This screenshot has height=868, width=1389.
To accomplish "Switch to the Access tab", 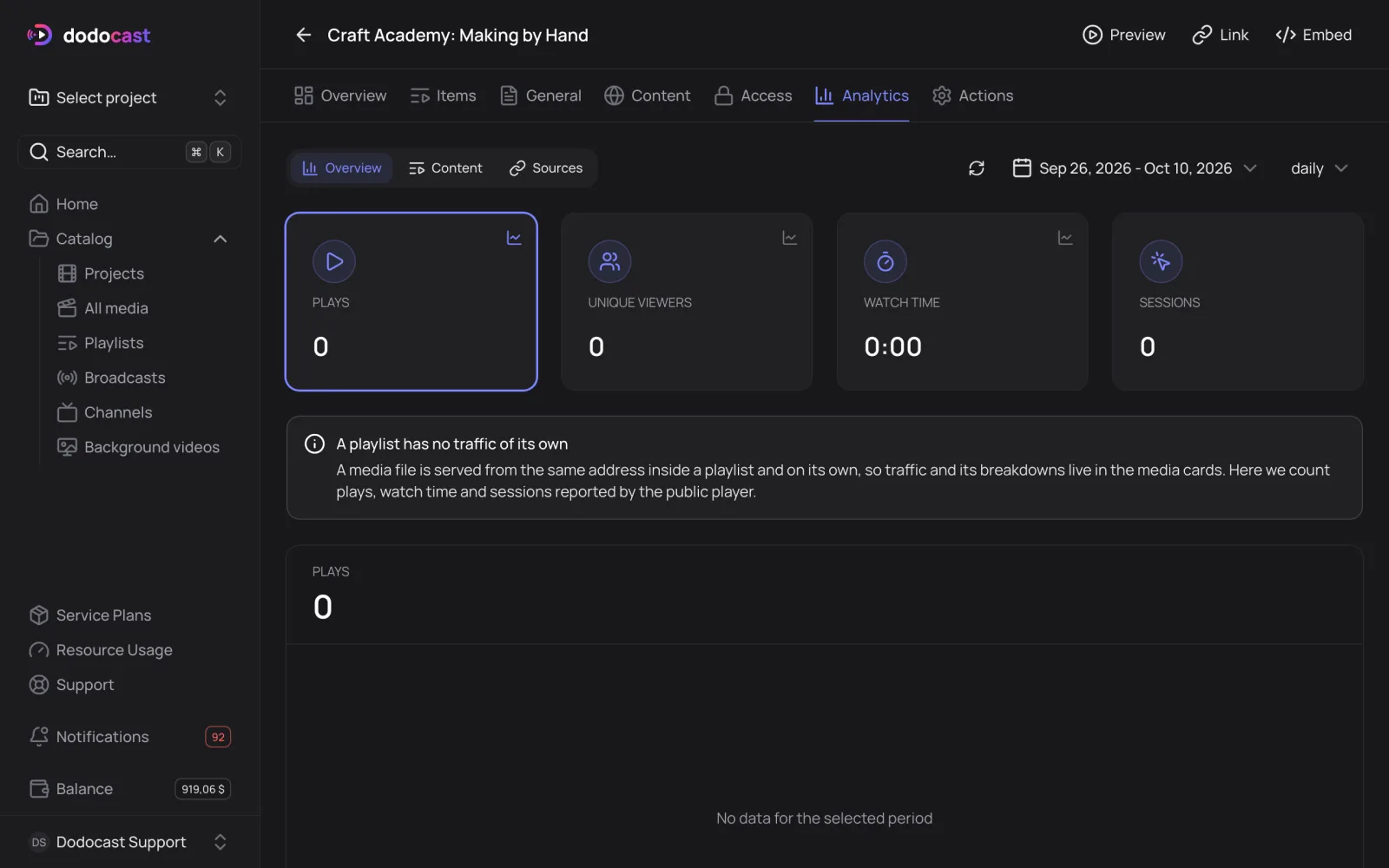I will coord(753,95).
